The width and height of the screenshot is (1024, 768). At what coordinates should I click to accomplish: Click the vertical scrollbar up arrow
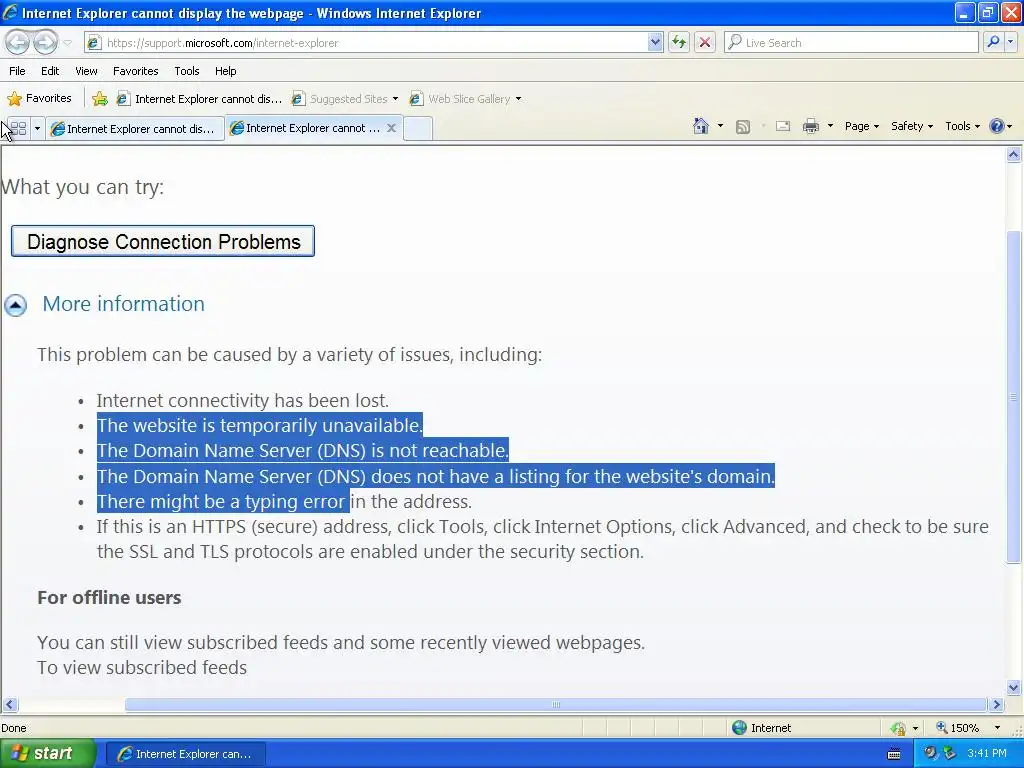[1014, 155]
